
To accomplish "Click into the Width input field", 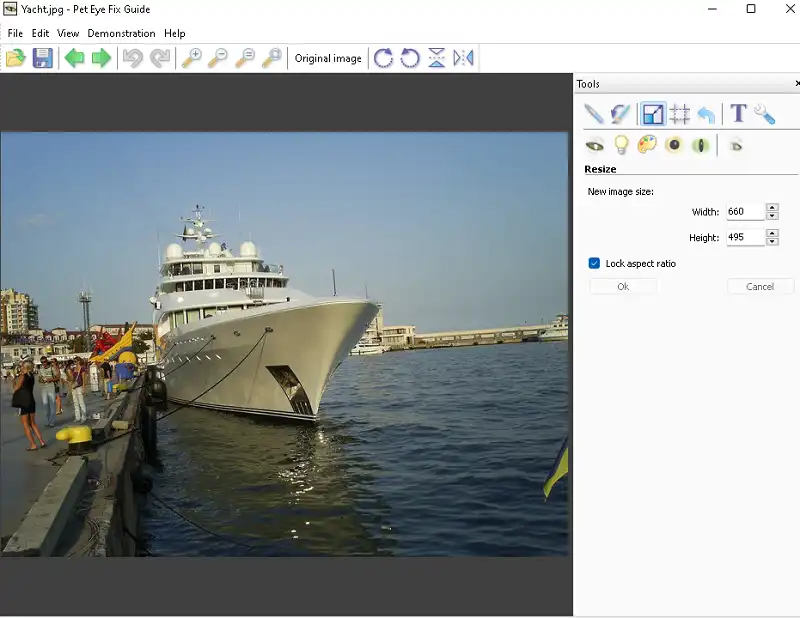I will pyautogui.click(x=744, y=212).
